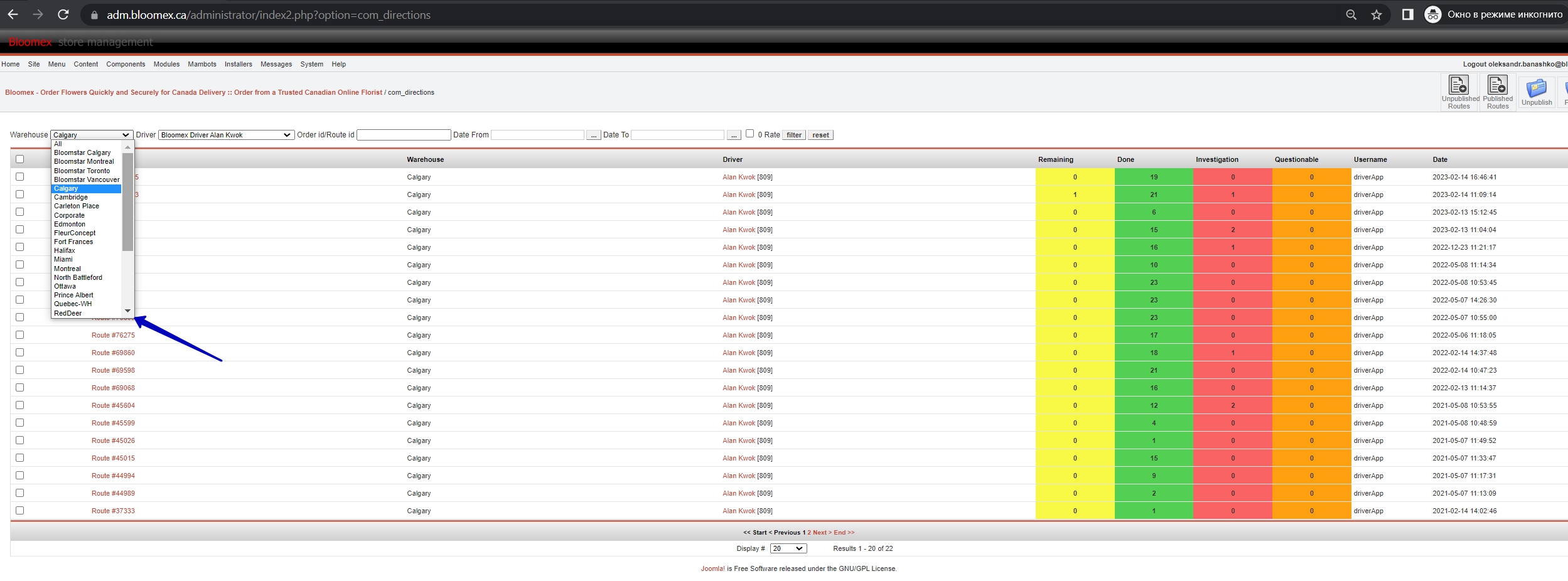Click the End pagination link

(x=844, y=532)
